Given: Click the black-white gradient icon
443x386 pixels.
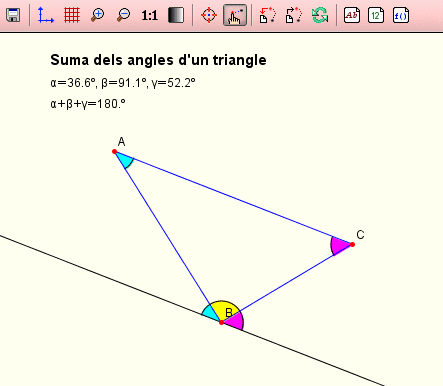Looking at the screenshot, I should coord(176,15).
